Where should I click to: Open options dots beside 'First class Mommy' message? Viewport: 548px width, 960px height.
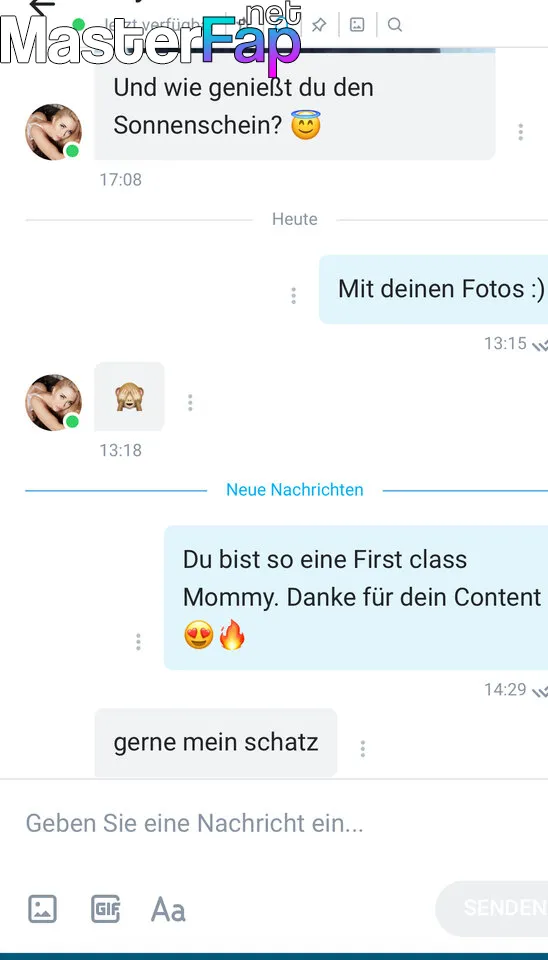(138, 642)
